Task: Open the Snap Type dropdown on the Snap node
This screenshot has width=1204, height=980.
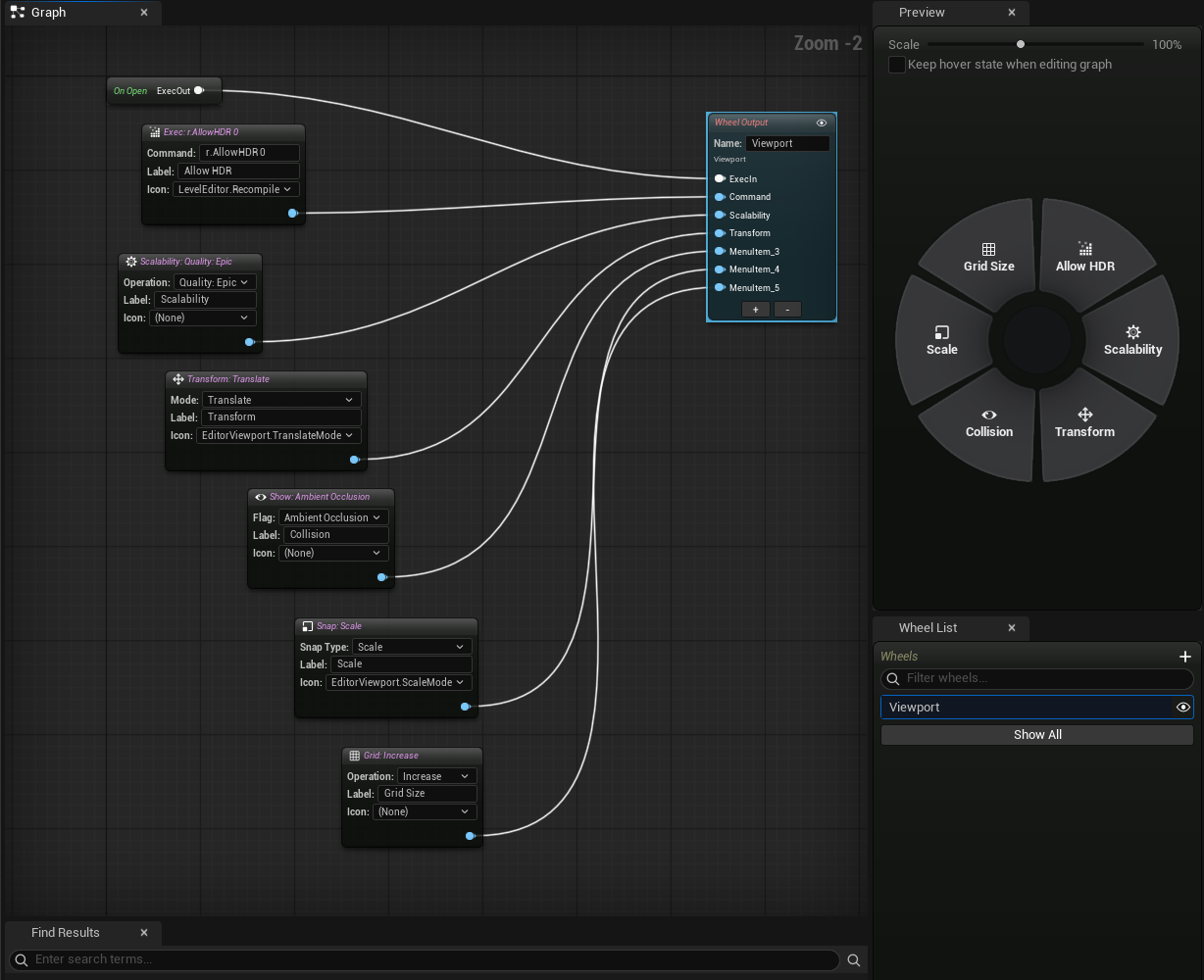Action: click(x=411, y=647)
